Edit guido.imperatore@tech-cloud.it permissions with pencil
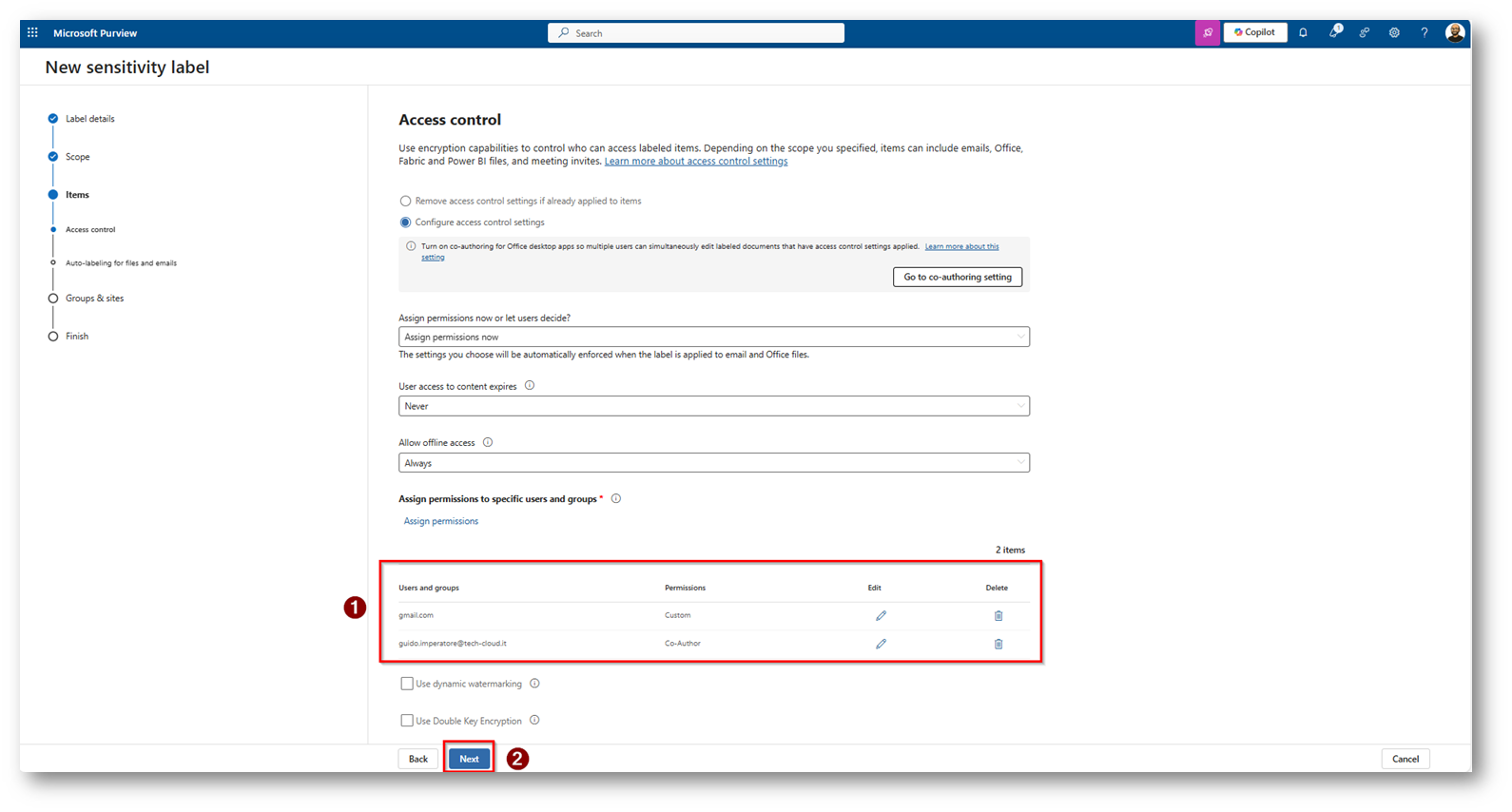The height and width of the screenshot is (812, 1512). pyautogui.click(x=881, y=644)
